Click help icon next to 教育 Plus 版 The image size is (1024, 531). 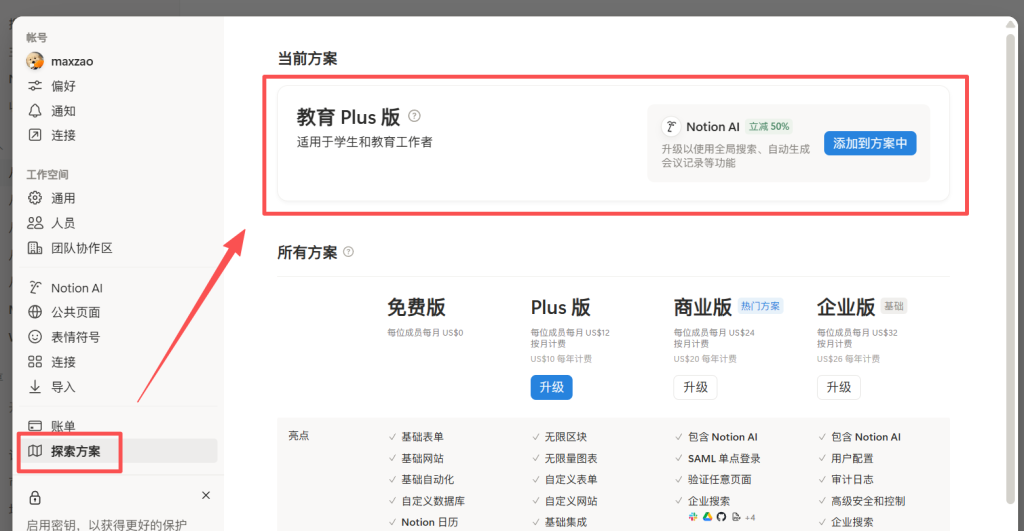point(414,116)
